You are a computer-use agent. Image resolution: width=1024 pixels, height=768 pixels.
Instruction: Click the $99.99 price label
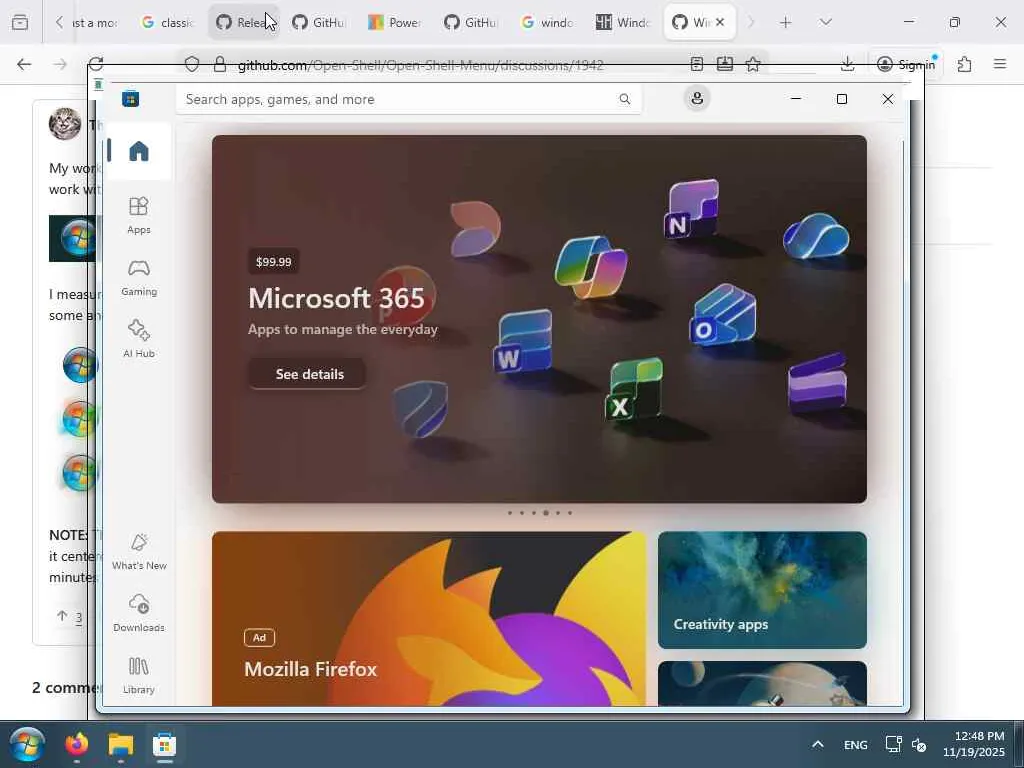click(x=274, y=262)
